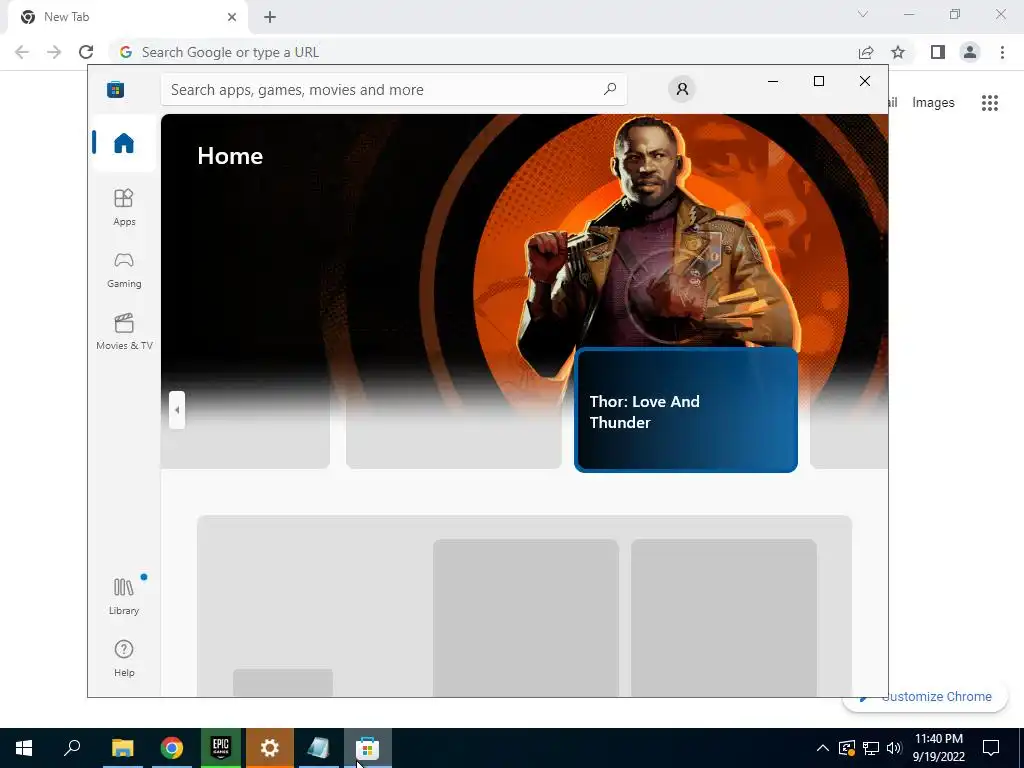This screenshot has height=768, width=1024.
Task: Open Google Images link in Chrome
Action: 933,103
